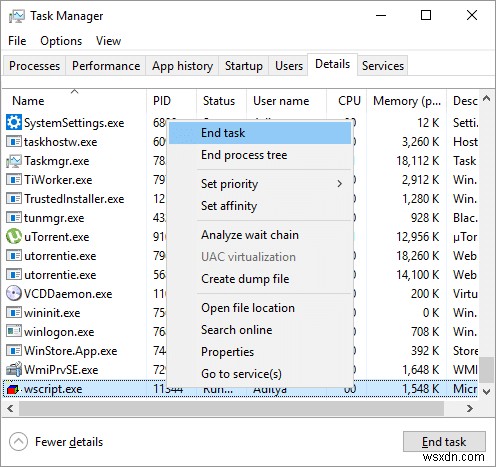The image size is (496, 467).
Task: Click the Task Manager title bar icon
Action: [x=17, y=16]
